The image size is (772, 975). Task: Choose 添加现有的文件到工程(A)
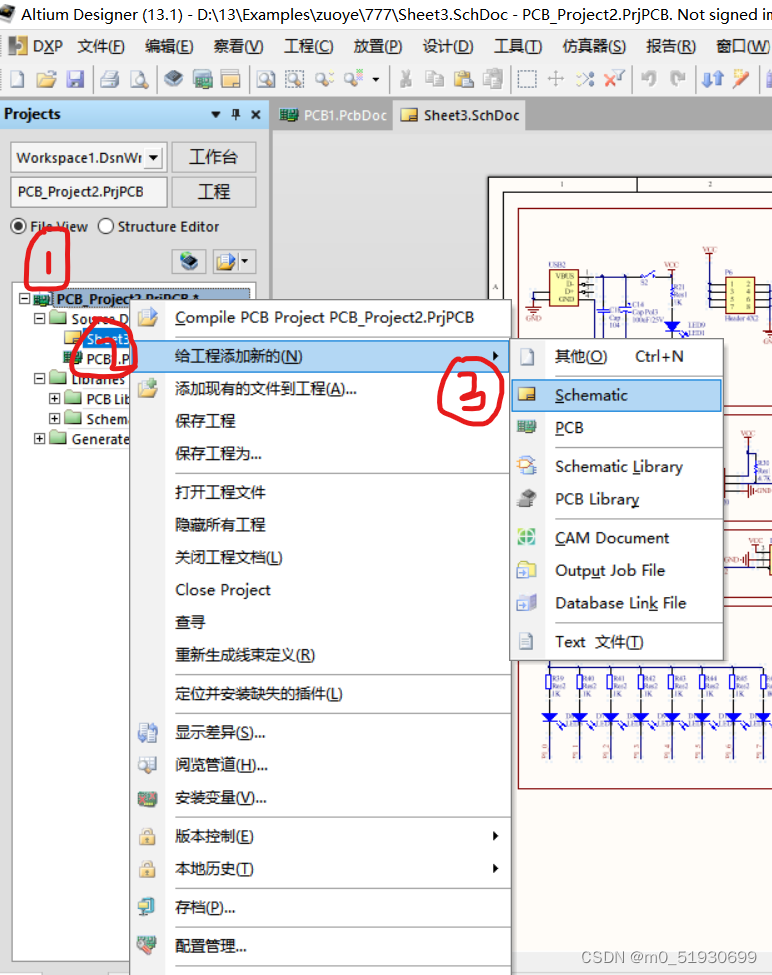[321, 389]
